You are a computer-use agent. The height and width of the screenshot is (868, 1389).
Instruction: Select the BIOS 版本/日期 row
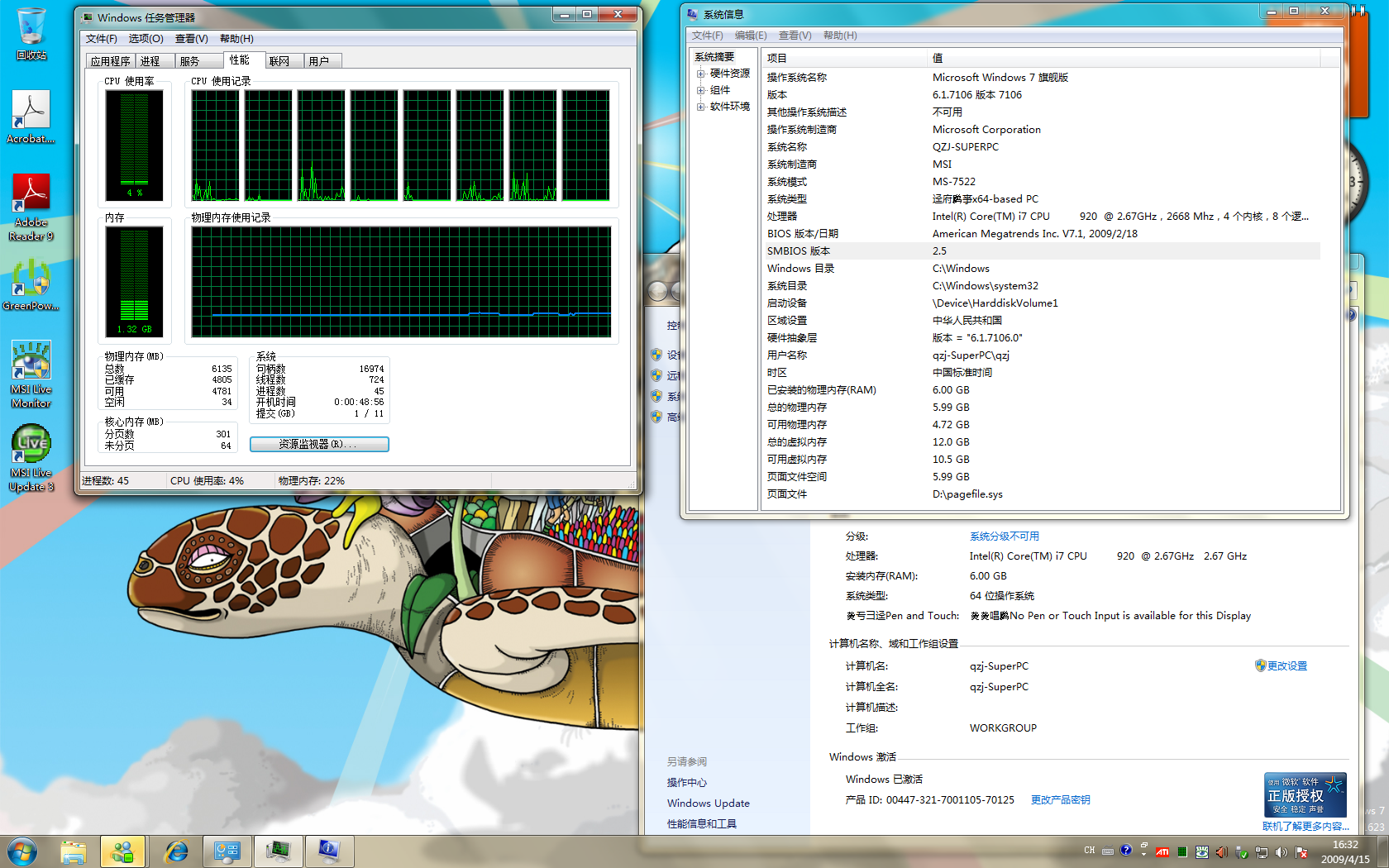[1041, 234]
